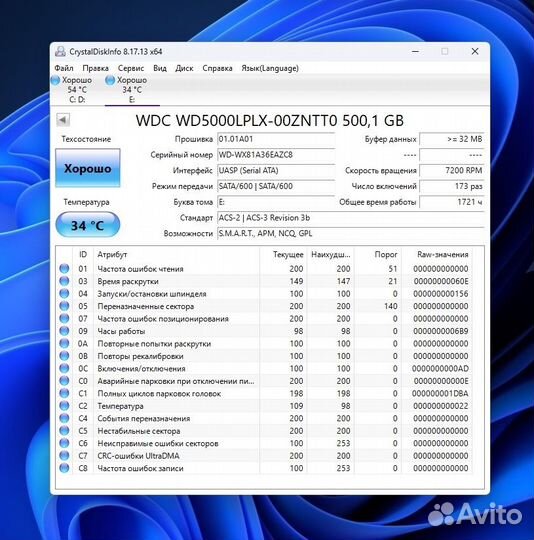Open the Справка menu
The image size is (534, 540).
click(x=217, y=68)
